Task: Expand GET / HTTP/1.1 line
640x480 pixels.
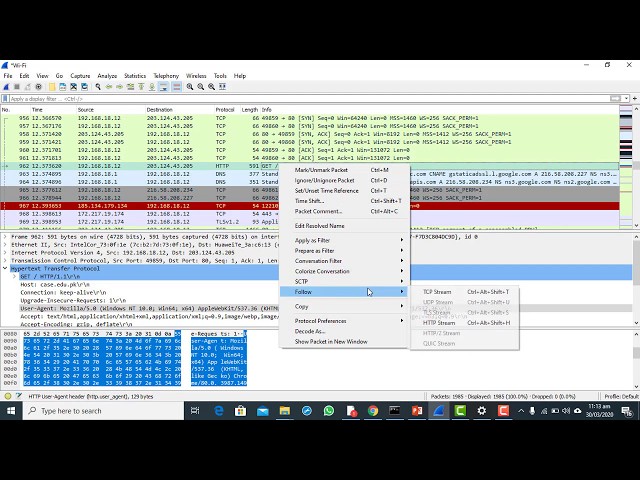Action: pos(15,276)
